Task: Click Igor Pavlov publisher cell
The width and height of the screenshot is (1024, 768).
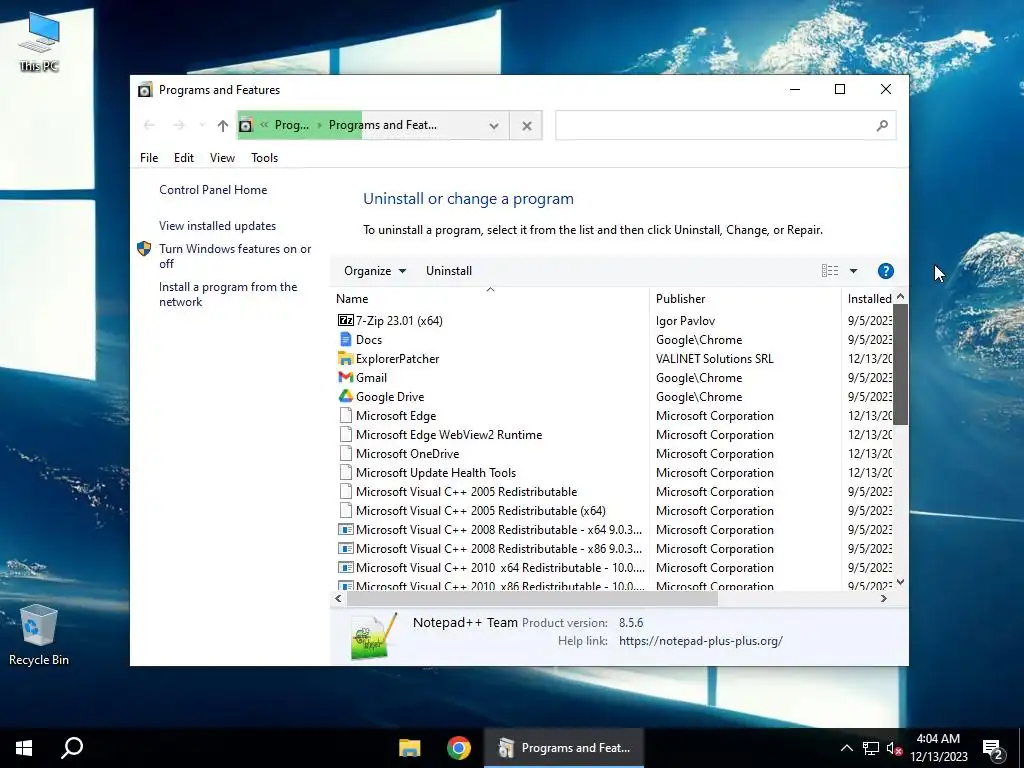Action: click(x=685, y=321)
